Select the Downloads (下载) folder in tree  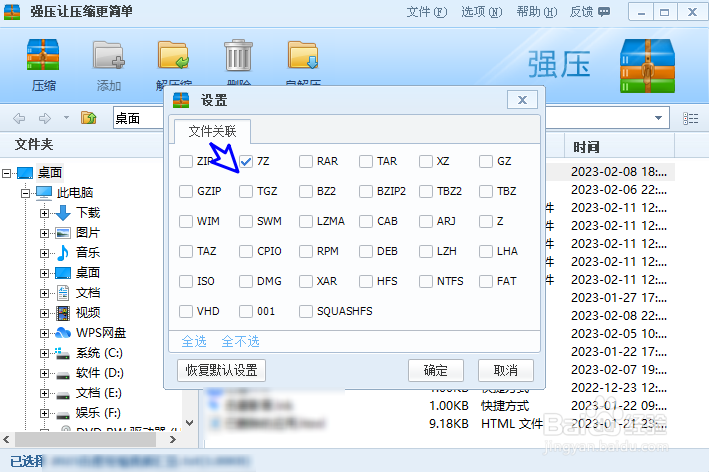tap(88, 212)
